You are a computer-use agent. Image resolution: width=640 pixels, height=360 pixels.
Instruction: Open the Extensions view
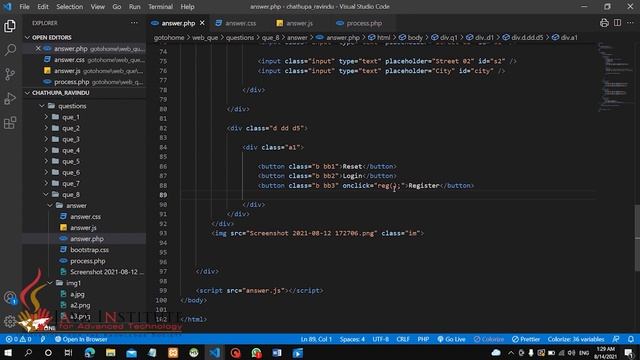10,122
